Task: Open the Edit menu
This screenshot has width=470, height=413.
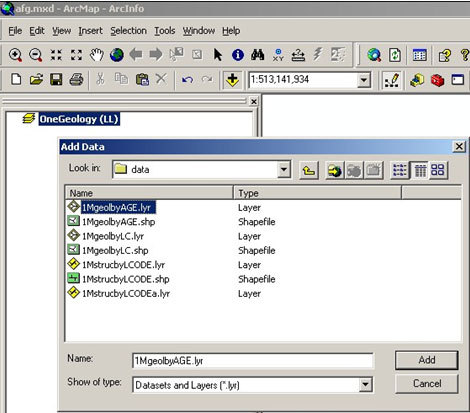Action: click(x=37, y=31)
